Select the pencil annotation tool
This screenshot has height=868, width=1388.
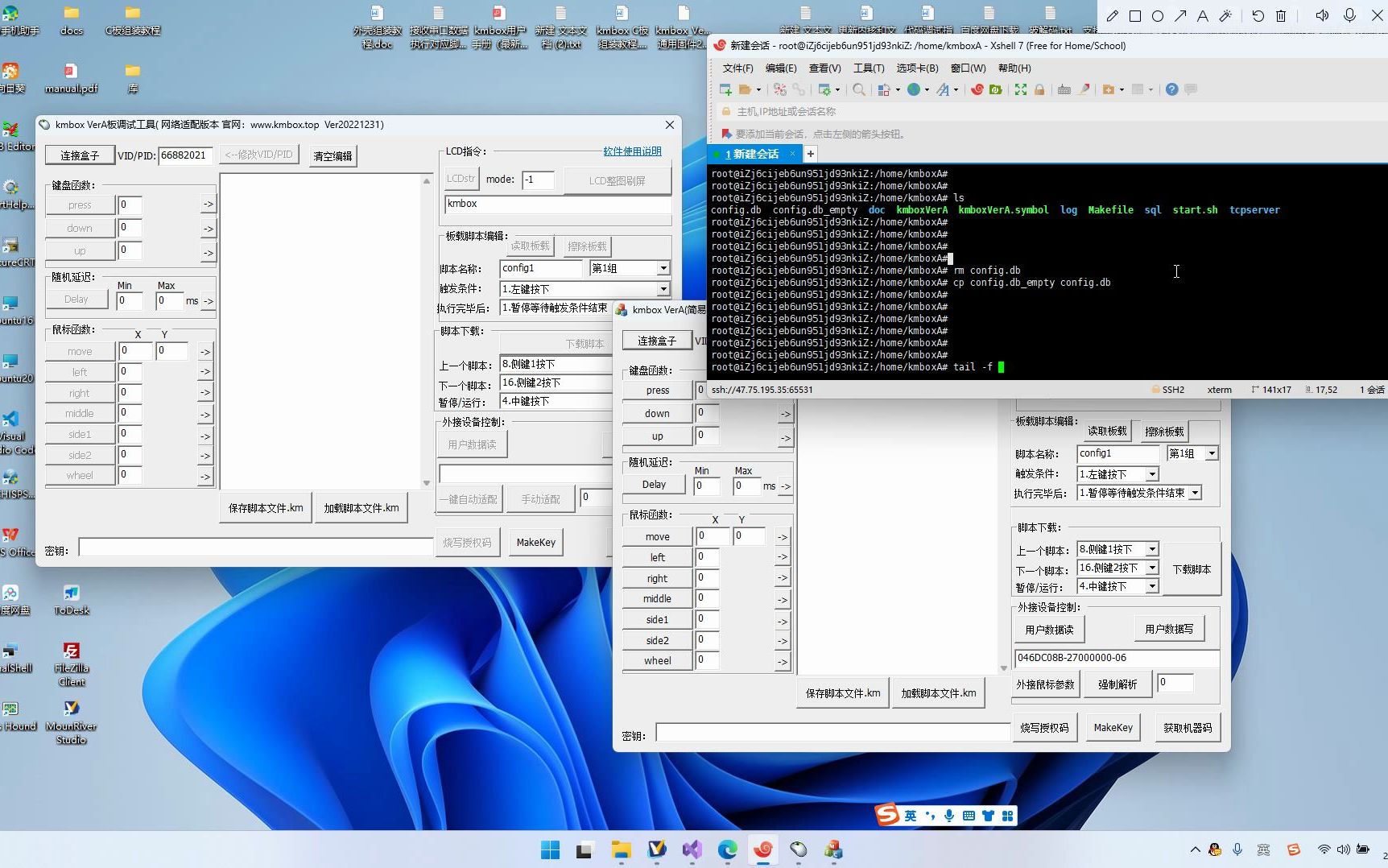pyautogui.click(x=1113, y=16)
